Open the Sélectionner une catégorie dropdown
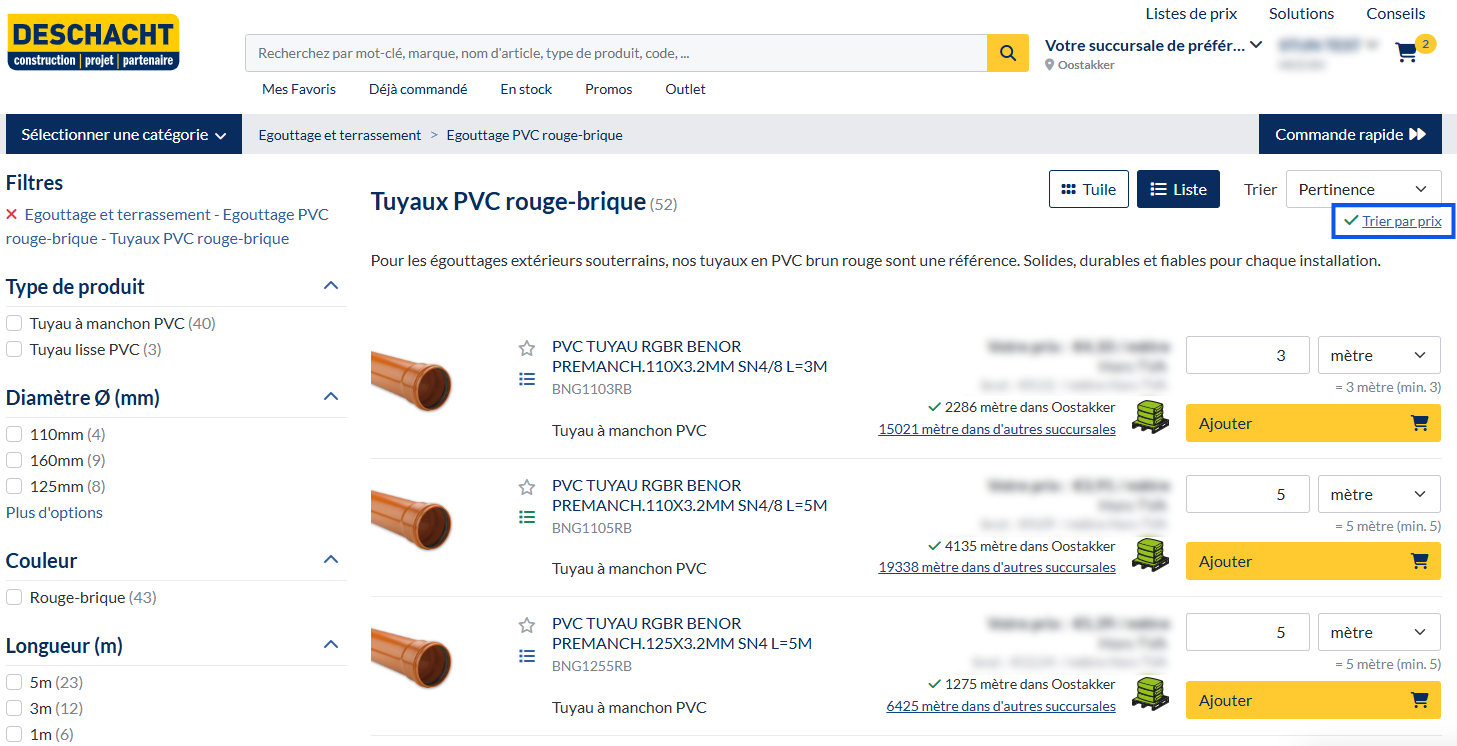This screenshot has height=746, width=1457. tap(124, 134)
